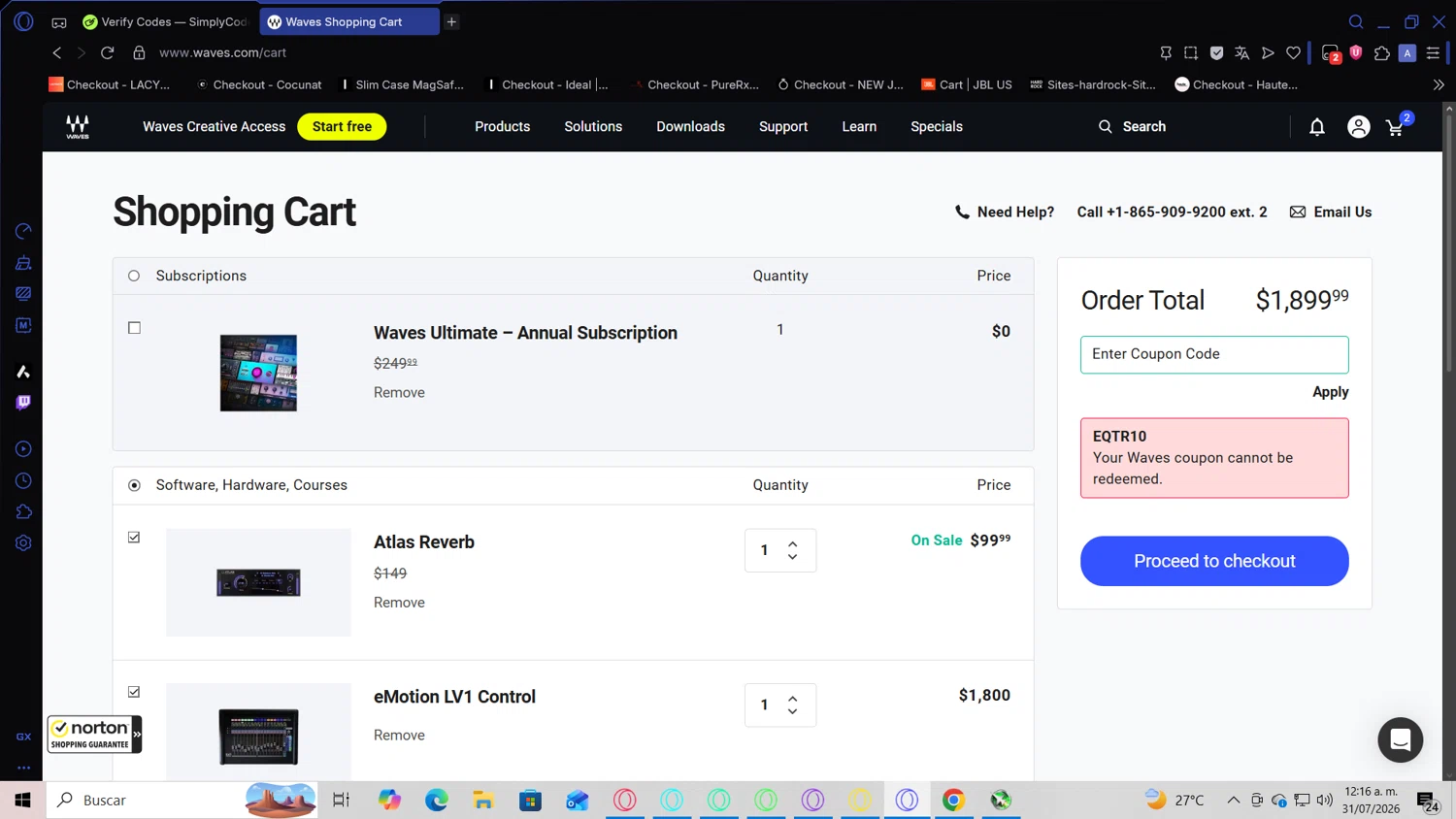
Task: Open the Products menu
Action: [502, 126]
